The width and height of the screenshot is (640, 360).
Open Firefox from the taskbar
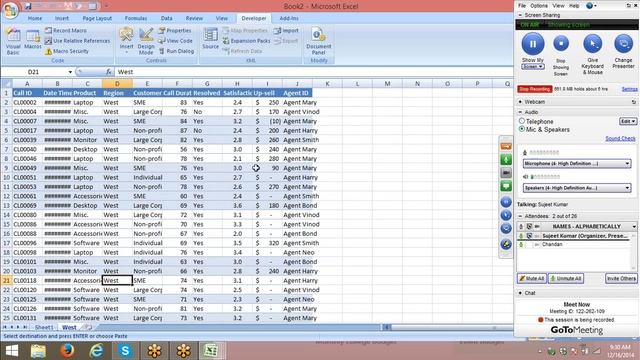click(x=67, y=351)
